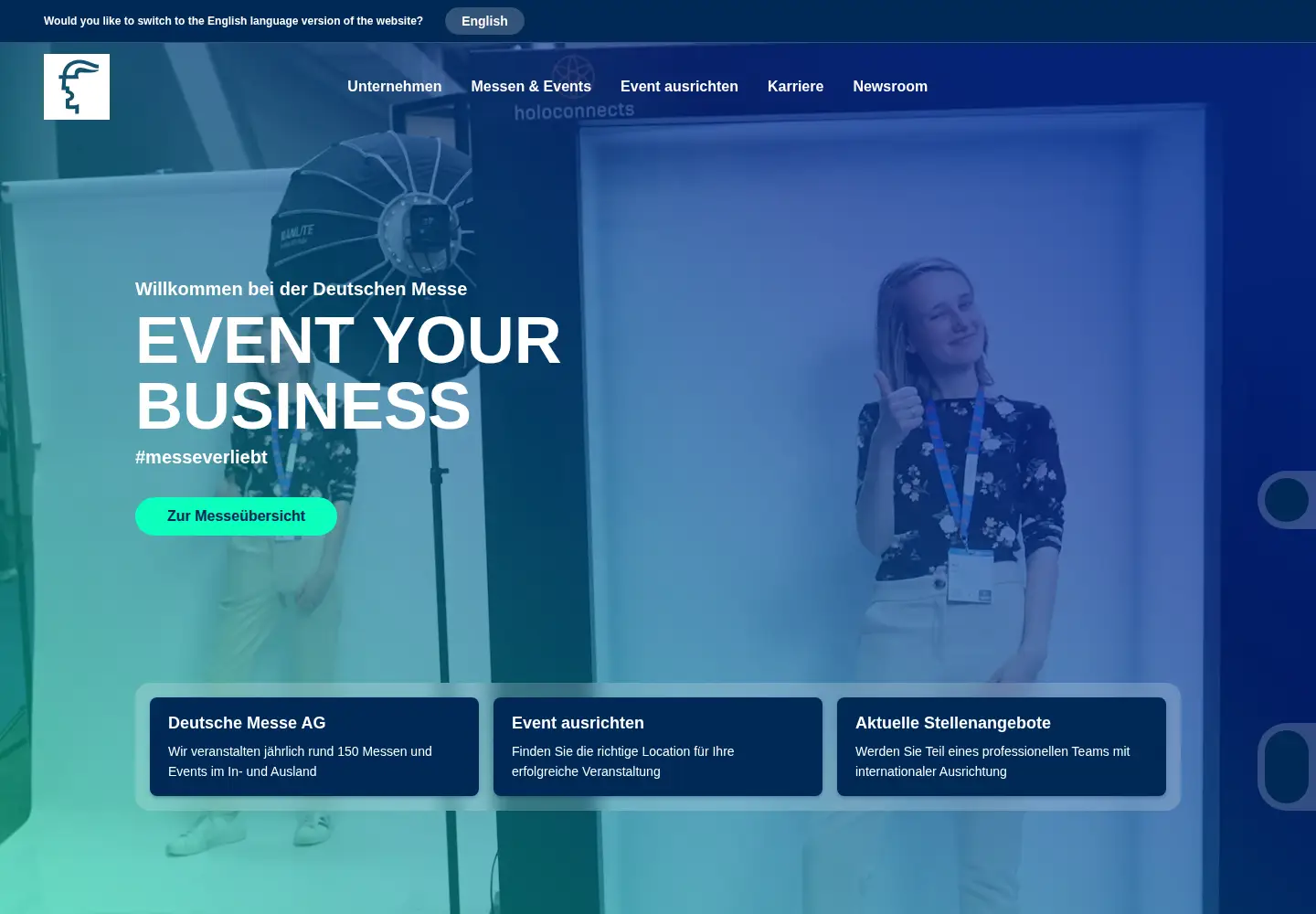Screen dimensions: 1316x914
Task: Select Event ausrichten in the top navigation
Action: [x=679, y=86]
